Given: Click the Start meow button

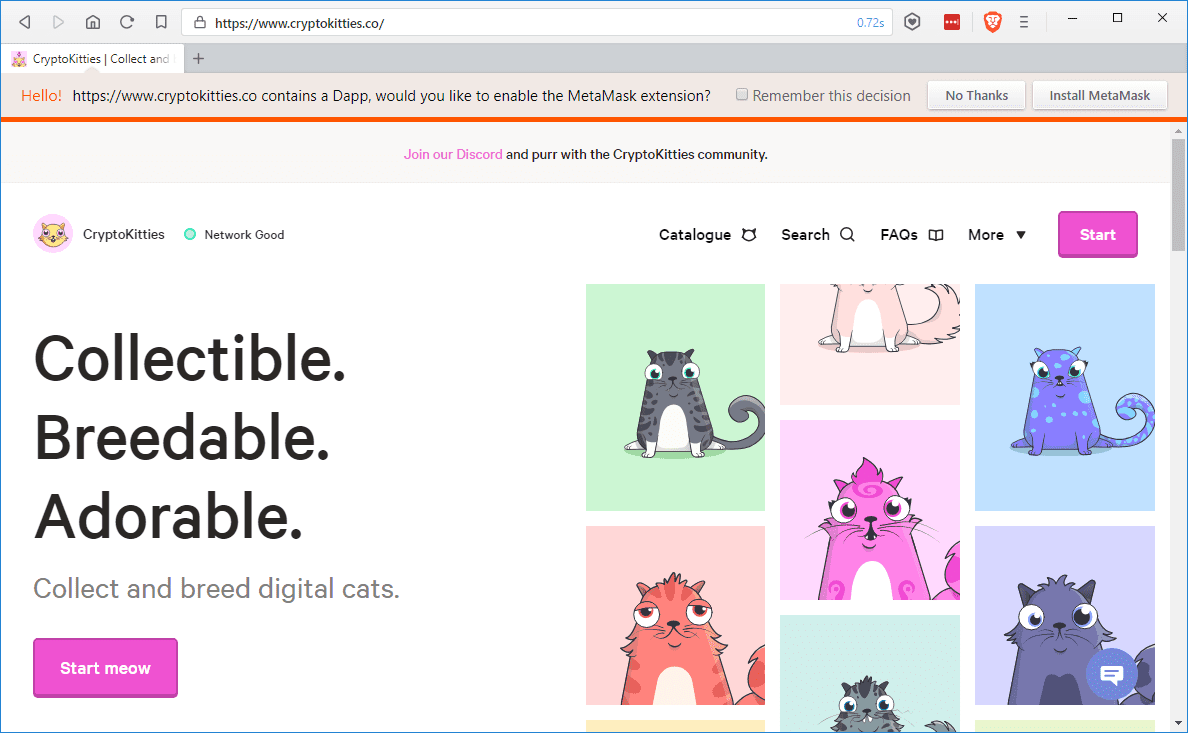Looking at the screenshot, I should click(x=105, y=668).
